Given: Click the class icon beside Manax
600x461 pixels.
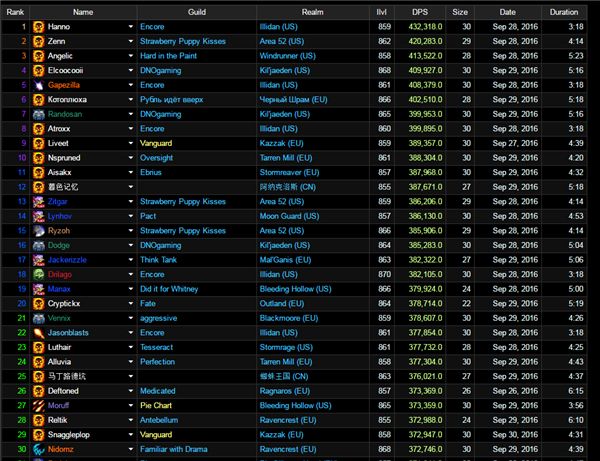Looking at the screenshot, I should click(38, 289).
